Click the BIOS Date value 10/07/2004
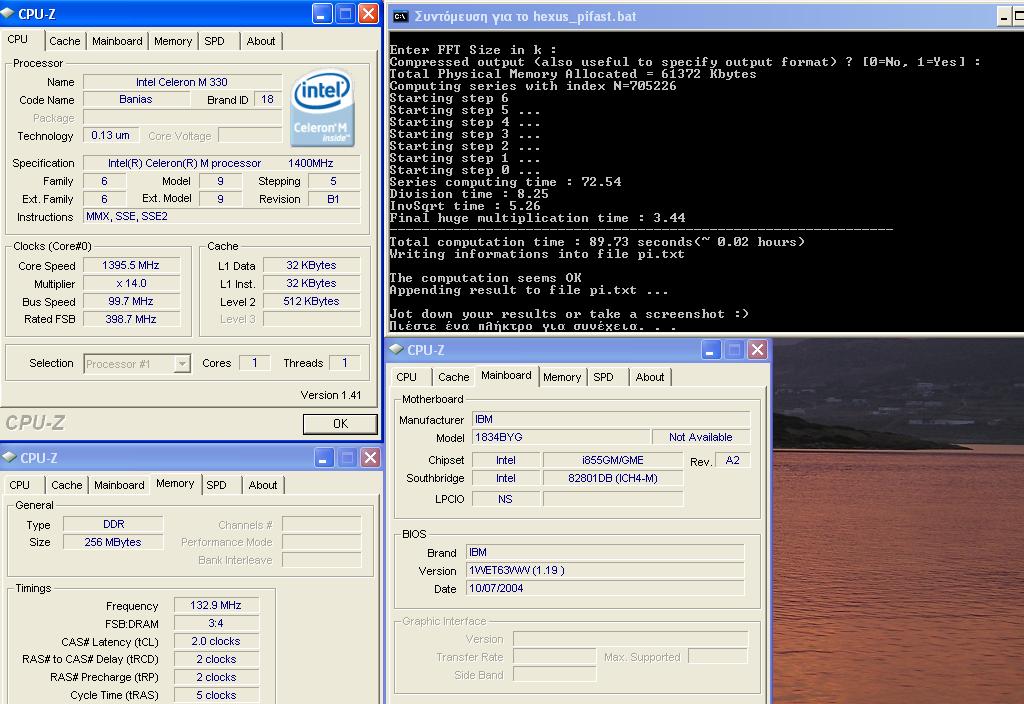Image resolution: width=1024 pixels, height=704 pixels. click(x=605, y=588)
